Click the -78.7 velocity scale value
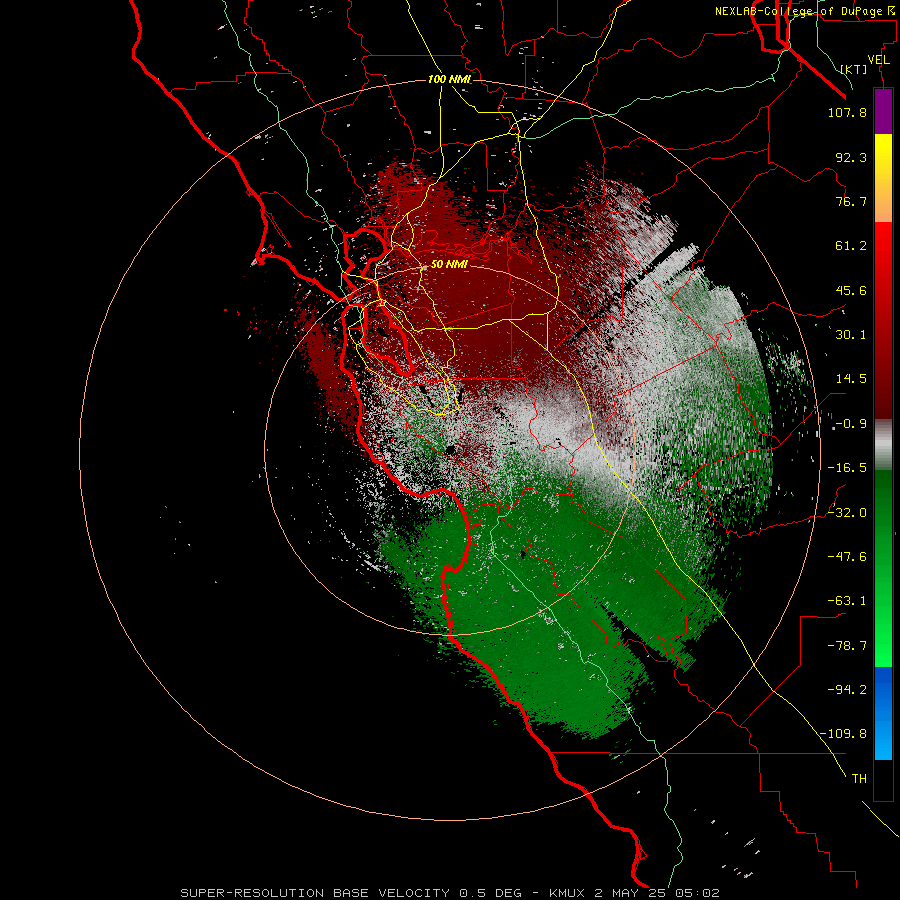 point(847,646)
